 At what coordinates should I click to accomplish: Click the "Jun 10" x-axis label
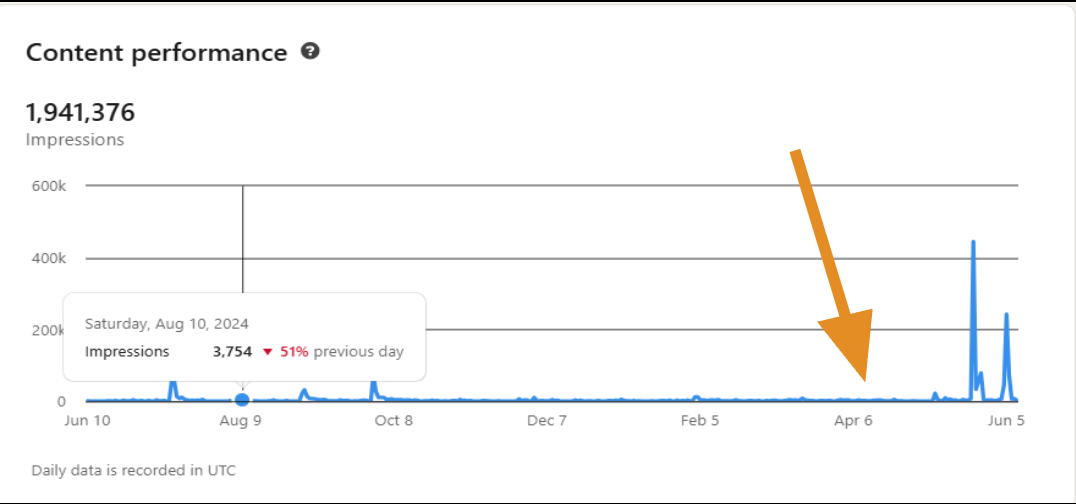coord(87,420)
